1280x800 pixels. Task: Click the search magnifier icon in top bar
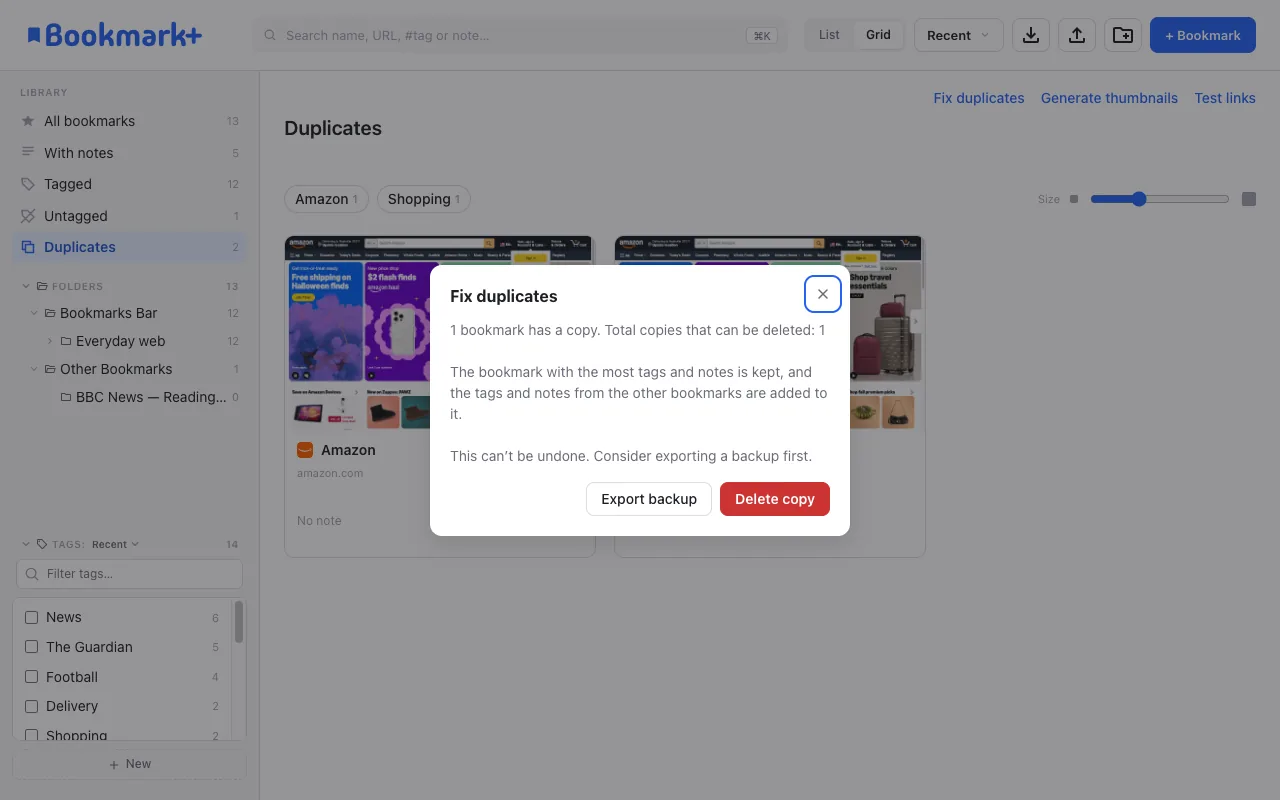click(x=270, y=35)
